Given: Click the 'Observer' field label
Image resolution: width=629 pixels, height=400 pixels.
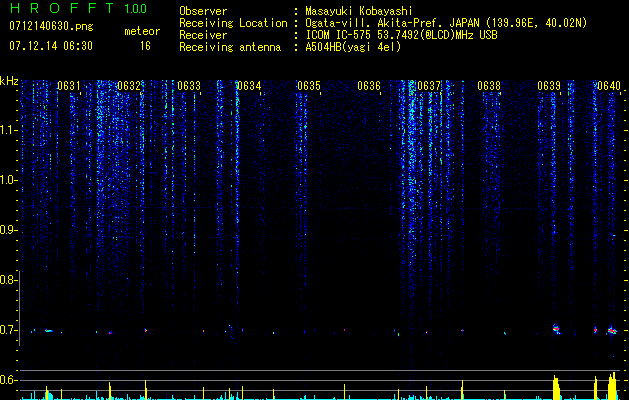Looking at the screenshot, I should tap(203, 11).
